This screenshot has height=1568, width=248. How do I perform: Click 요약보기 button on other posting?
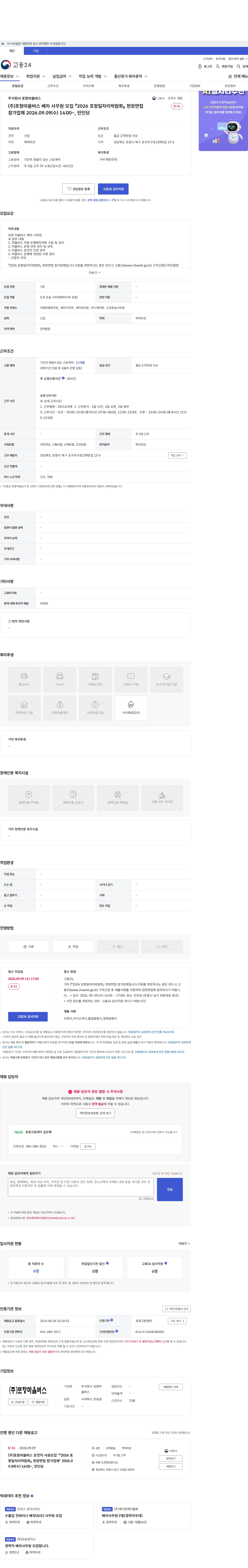[x=171, y=1458]
